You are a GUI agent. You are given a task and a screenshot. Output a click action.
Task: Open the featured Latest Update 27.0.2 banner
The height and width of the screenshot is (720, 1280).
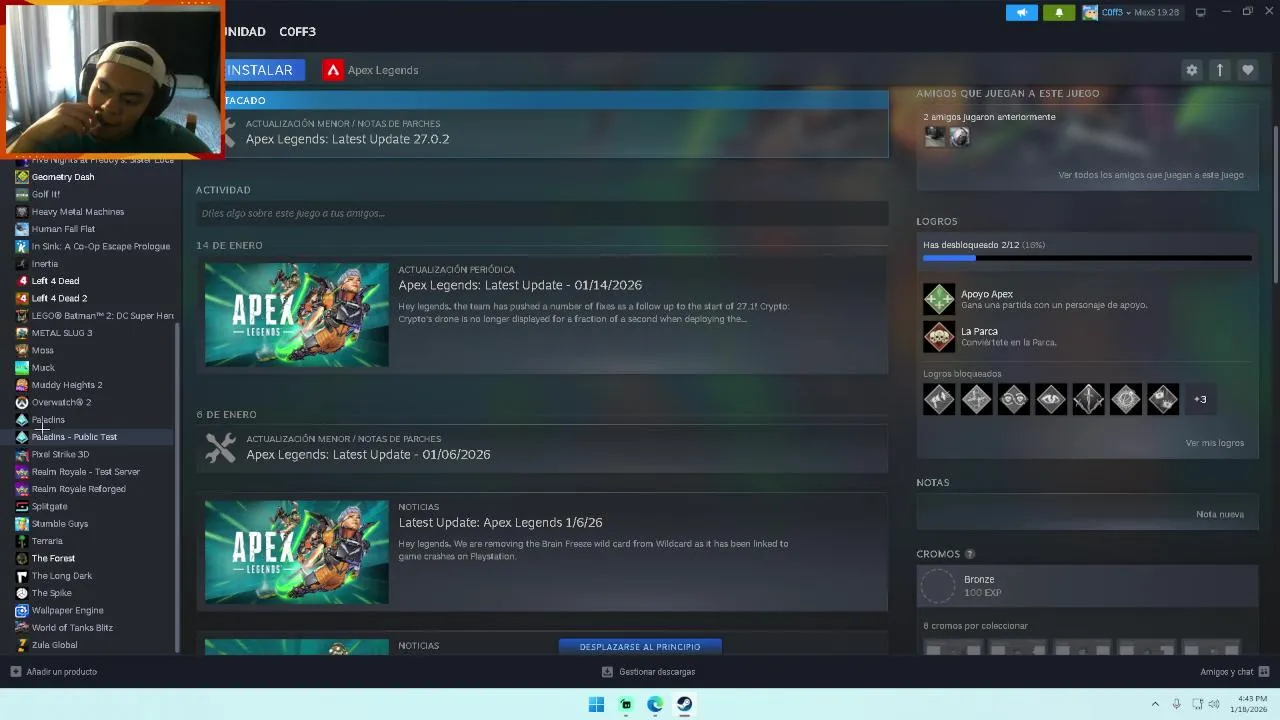(x=555, y=131)
